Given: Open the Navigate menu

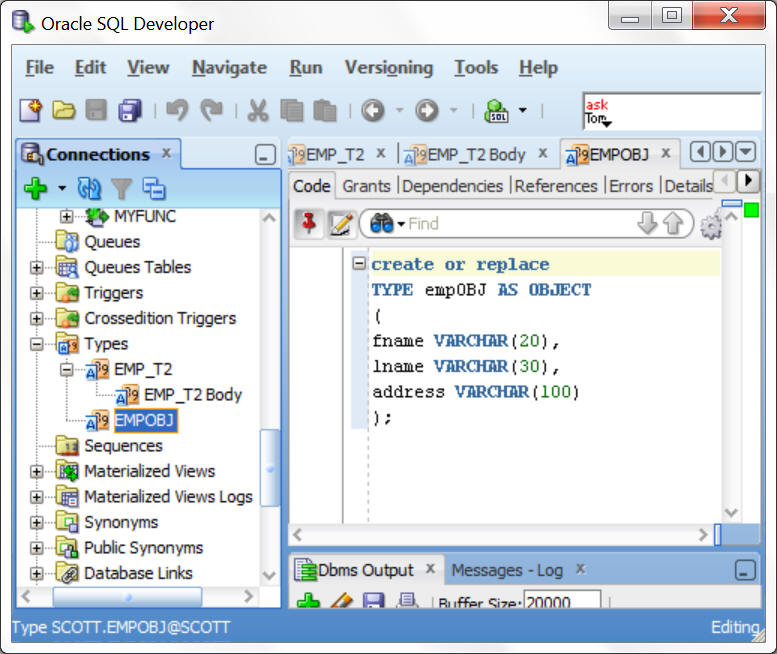Looking at the screenshot, I should click(229, 67).
